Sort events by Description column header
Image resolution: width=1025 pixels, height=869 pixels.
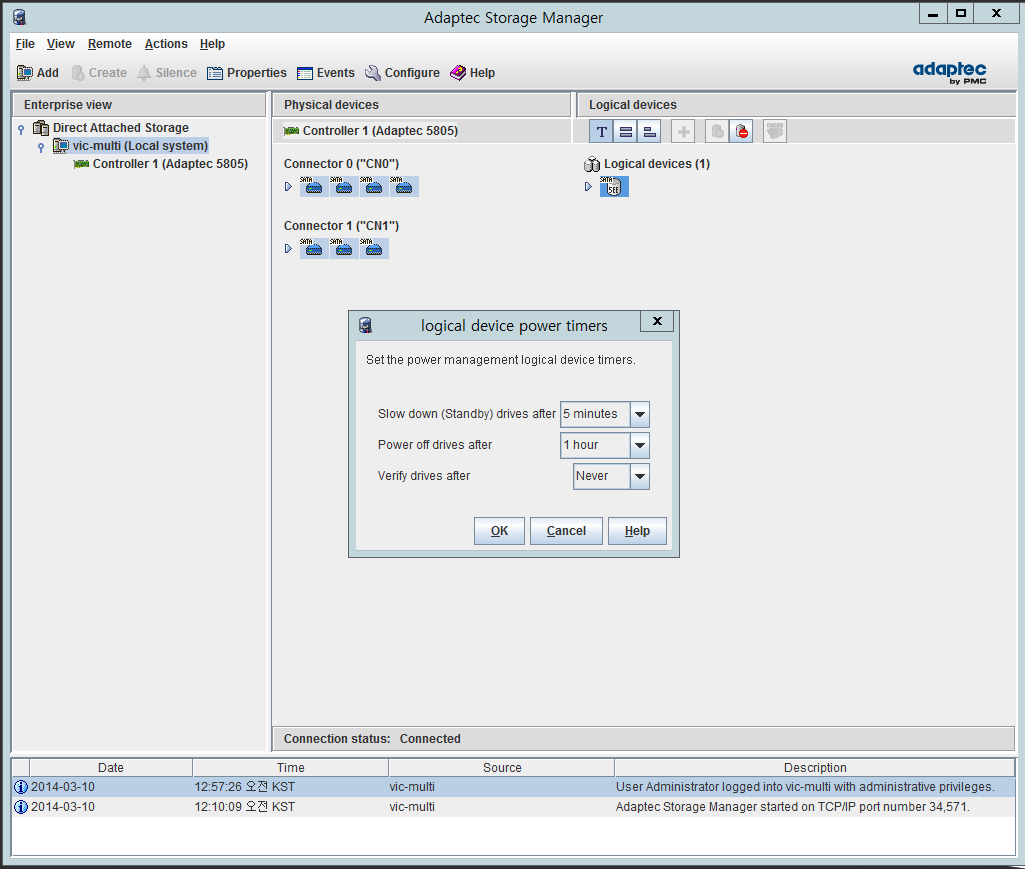click(815, 768)
